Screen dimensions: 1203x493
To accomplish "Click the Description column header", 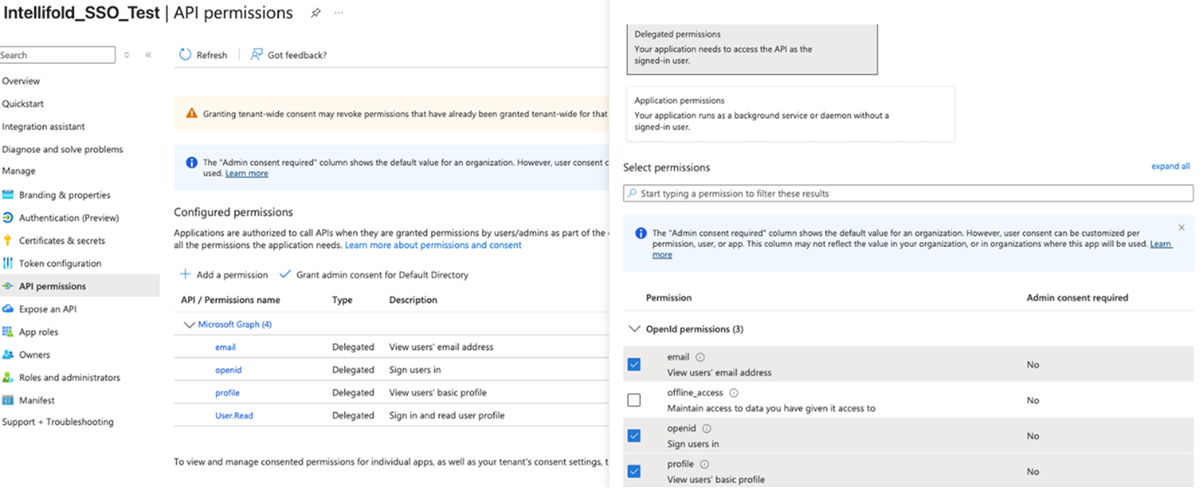I will click(x=413, y=300).
